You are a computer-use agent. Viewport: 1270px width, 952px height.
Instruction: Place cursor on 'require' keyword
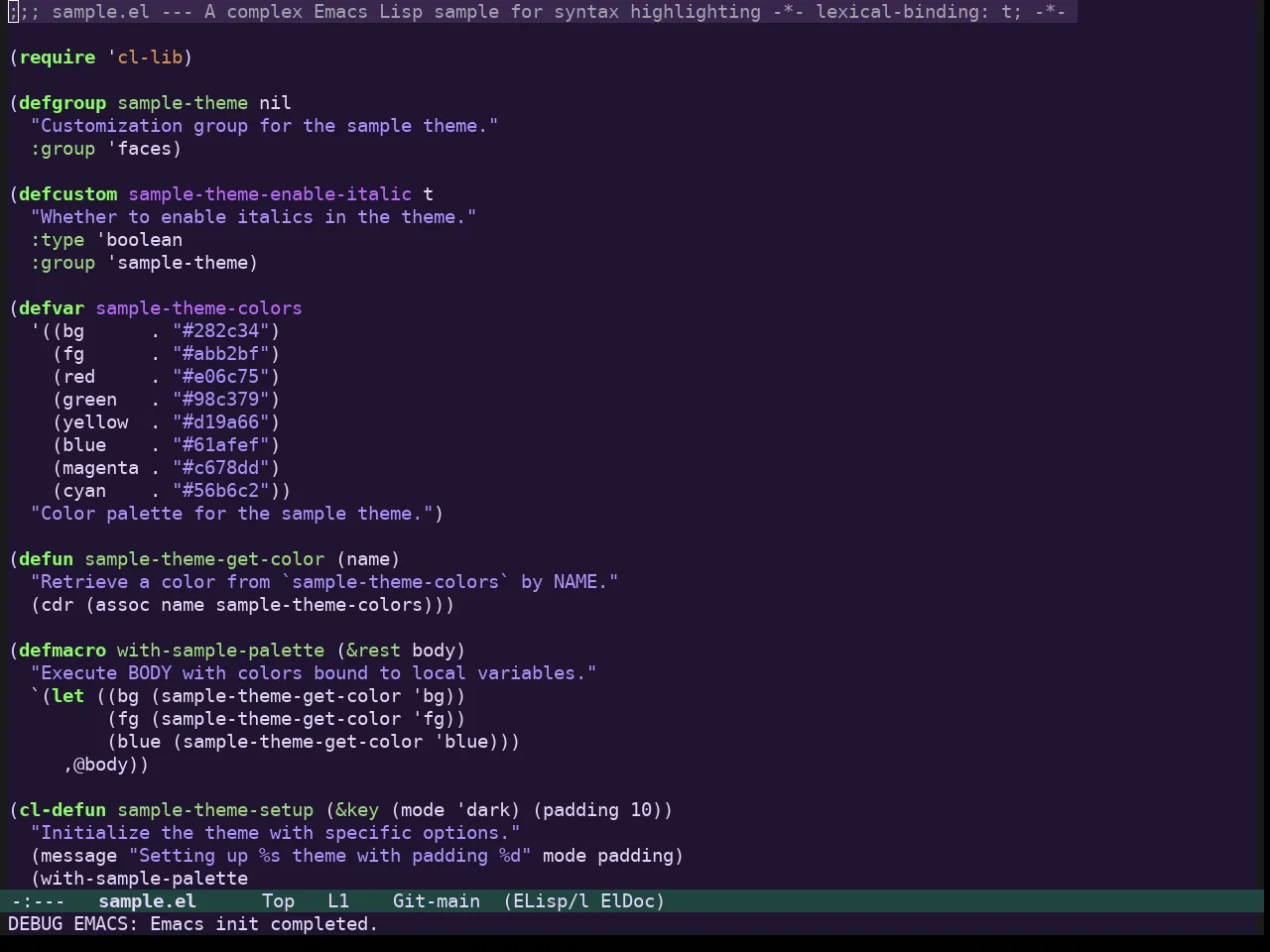click(58, 57)
